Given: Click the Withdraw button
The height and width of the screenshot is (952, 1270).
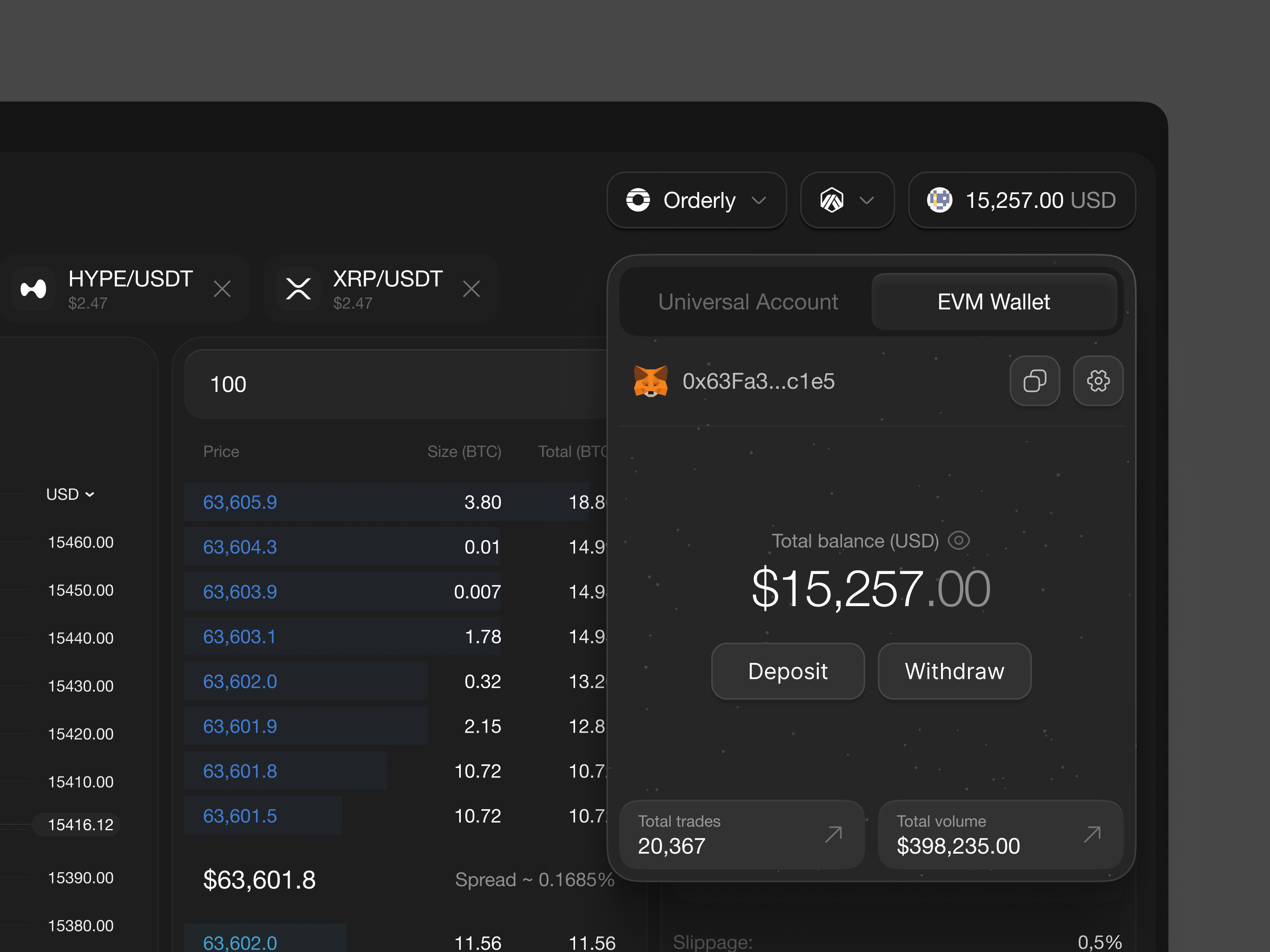Looking at the screenshot, I should [x=954, y=672].
